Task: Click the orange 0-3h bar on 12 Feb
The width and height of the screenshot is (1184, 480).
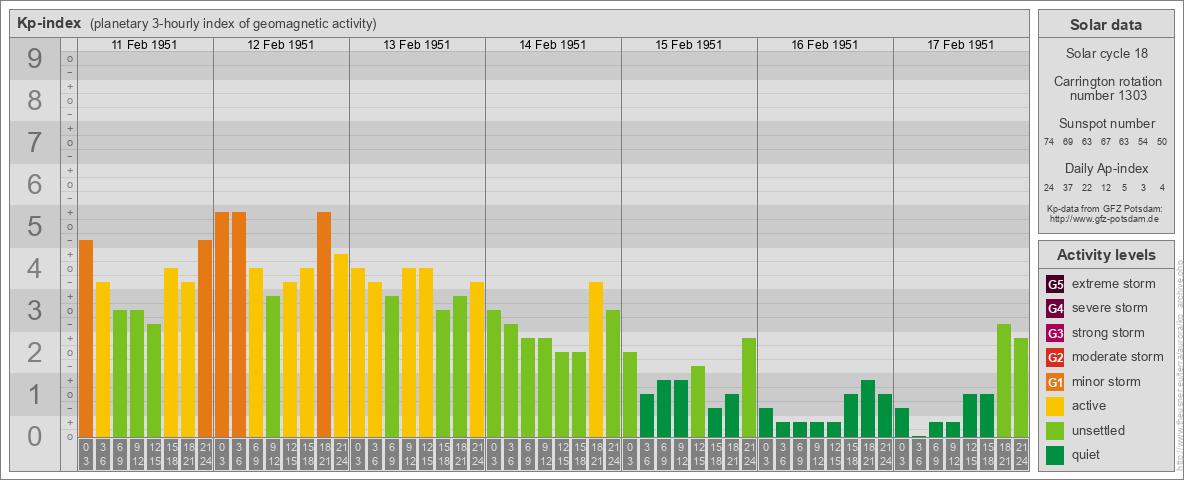Action: (x=222, y=325)
